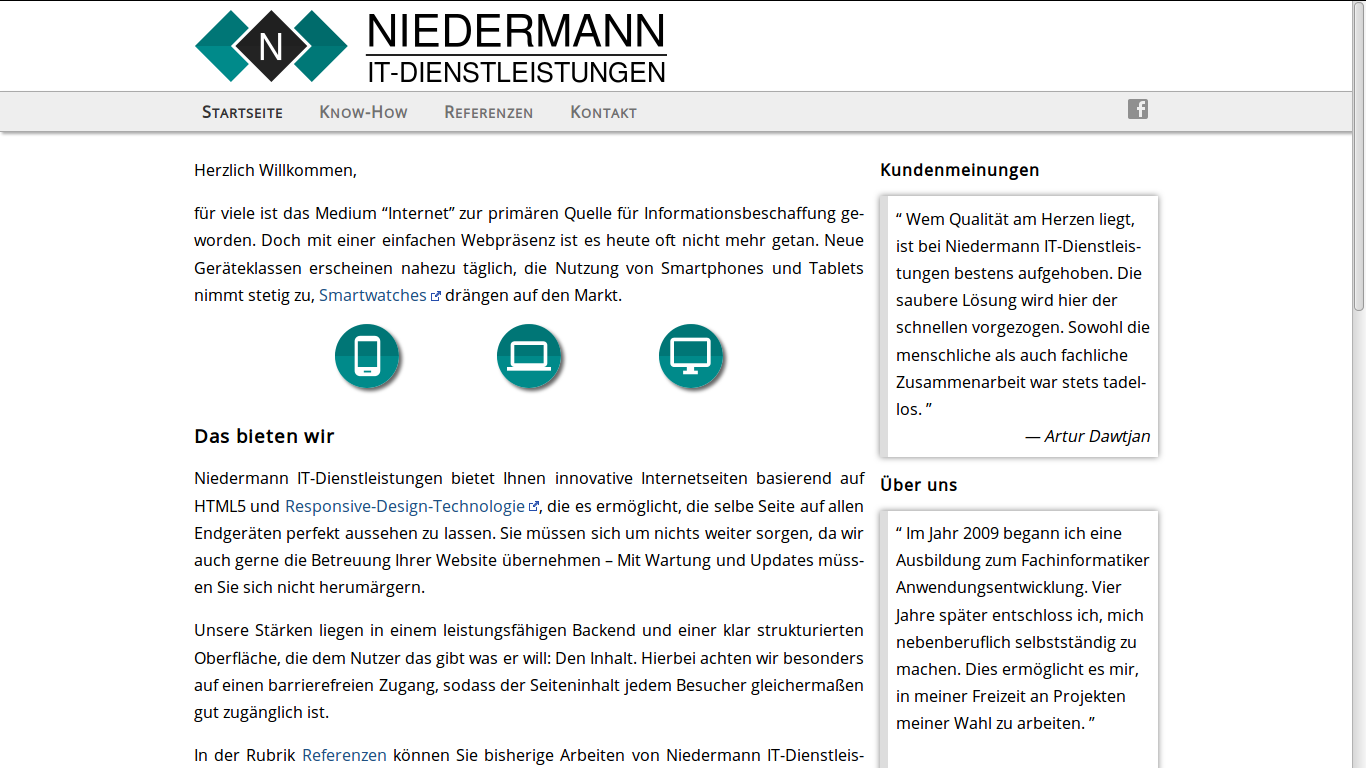Click the customer quote beginning 'Wem Qualität am Herzen'

(x=1022, y=314)
